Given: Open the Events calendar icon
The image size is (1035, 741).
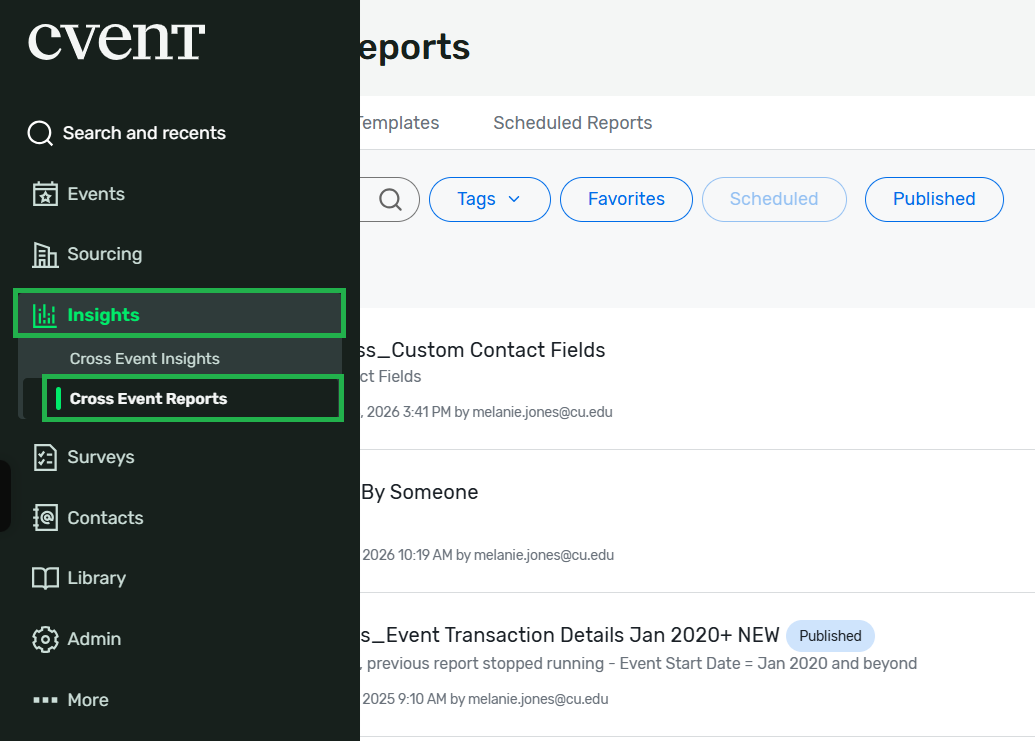Looking at the screenshot, I should [x=45, y=194].
